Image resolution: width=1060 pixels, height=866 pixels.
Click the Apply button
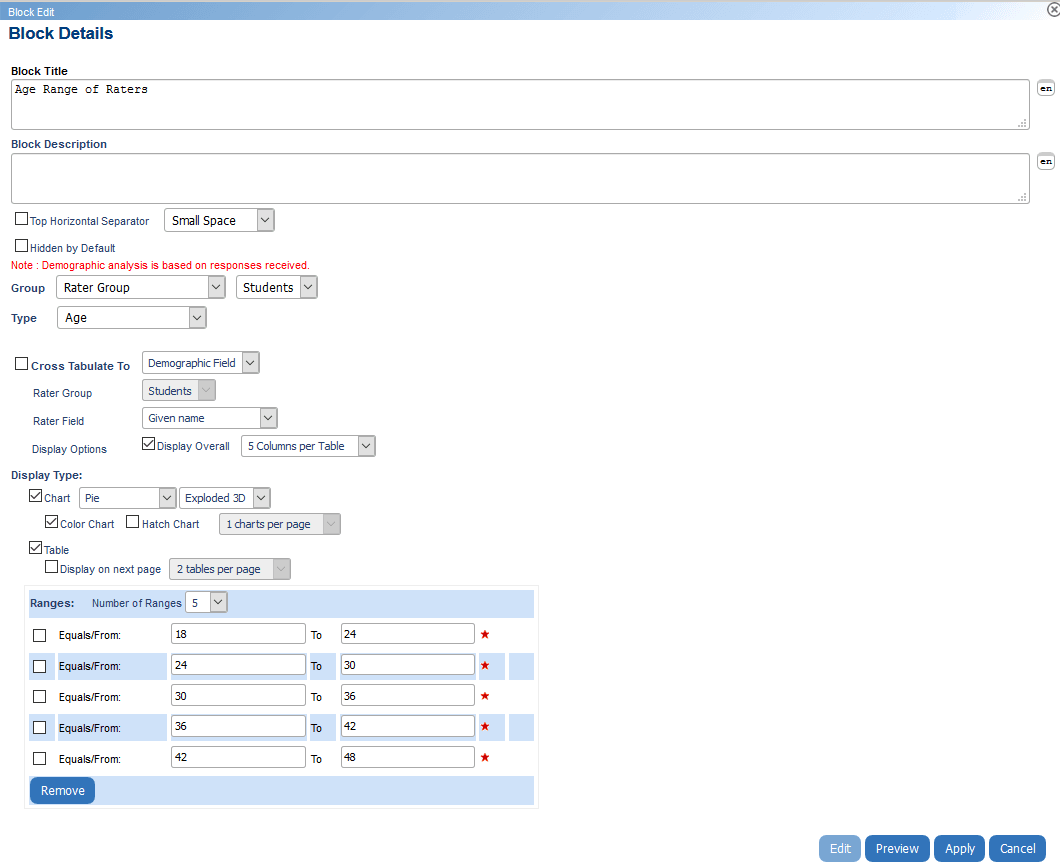tap(960, 848)
